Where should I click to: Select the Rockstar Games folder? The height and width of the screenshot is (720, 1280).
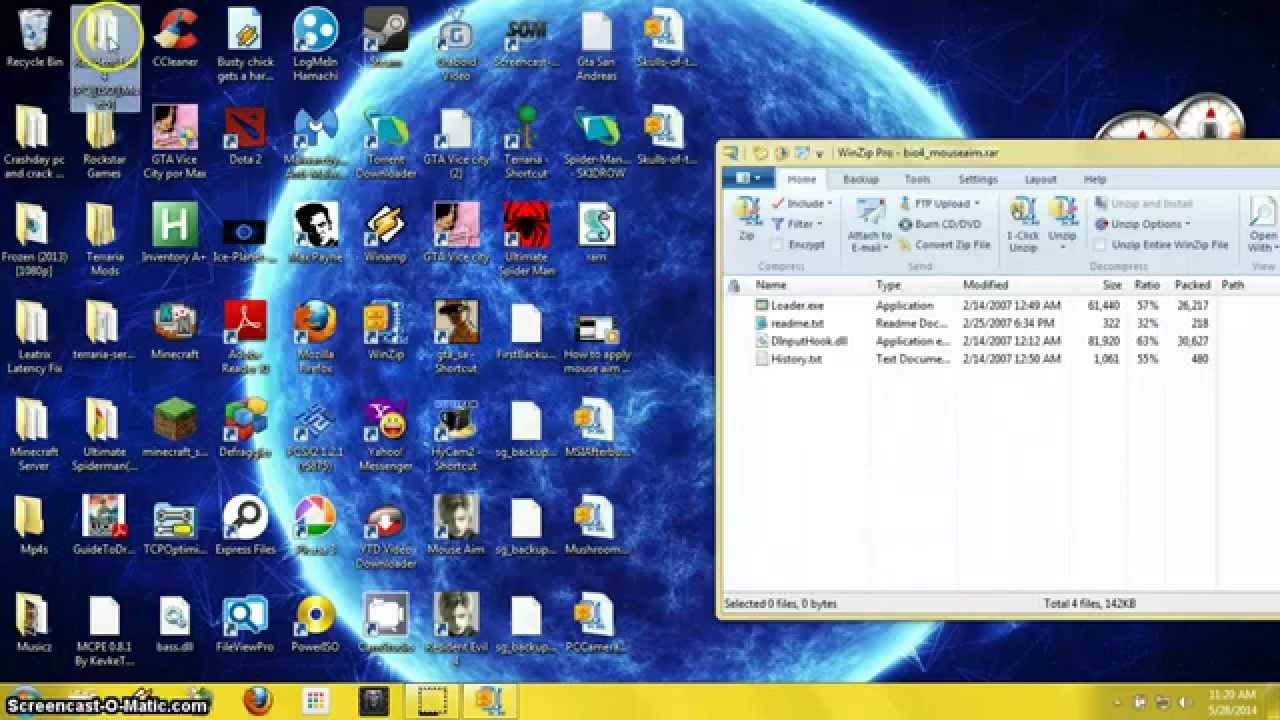[104, 142]
